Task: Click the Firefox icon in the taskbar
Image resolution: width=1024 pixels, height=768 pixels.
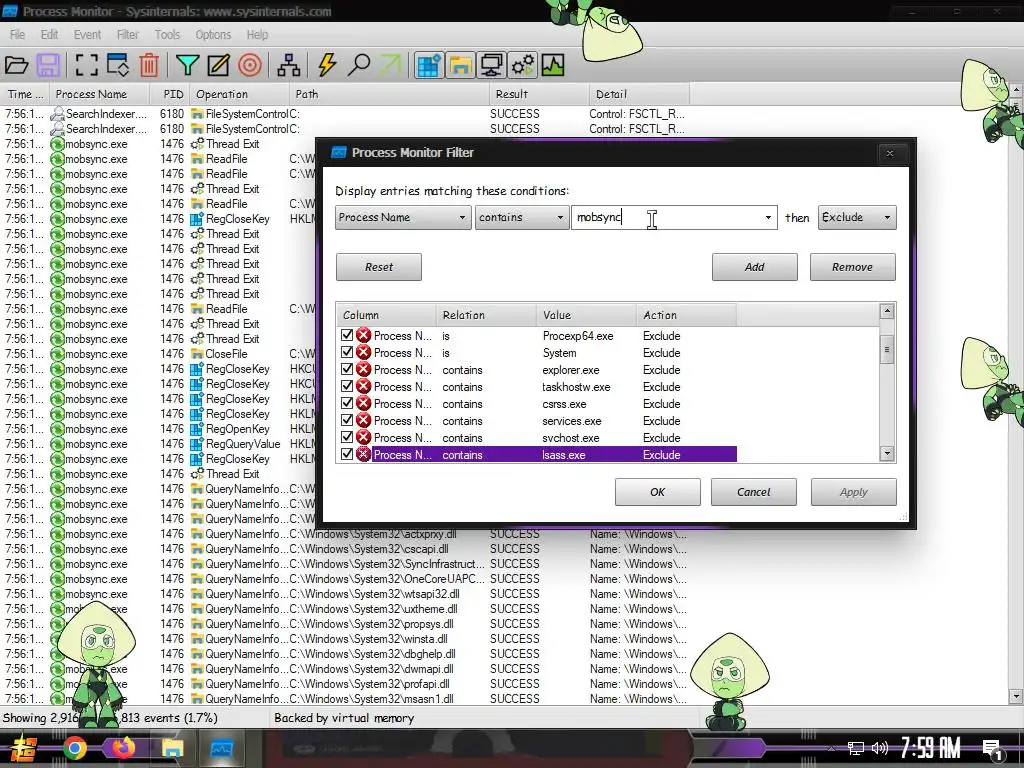Action: tap(123, 748)
